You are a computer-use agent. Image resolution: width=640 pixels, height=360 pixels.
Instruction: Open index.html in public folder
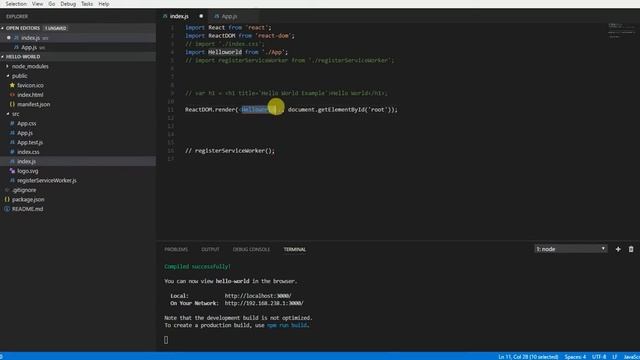30,95
